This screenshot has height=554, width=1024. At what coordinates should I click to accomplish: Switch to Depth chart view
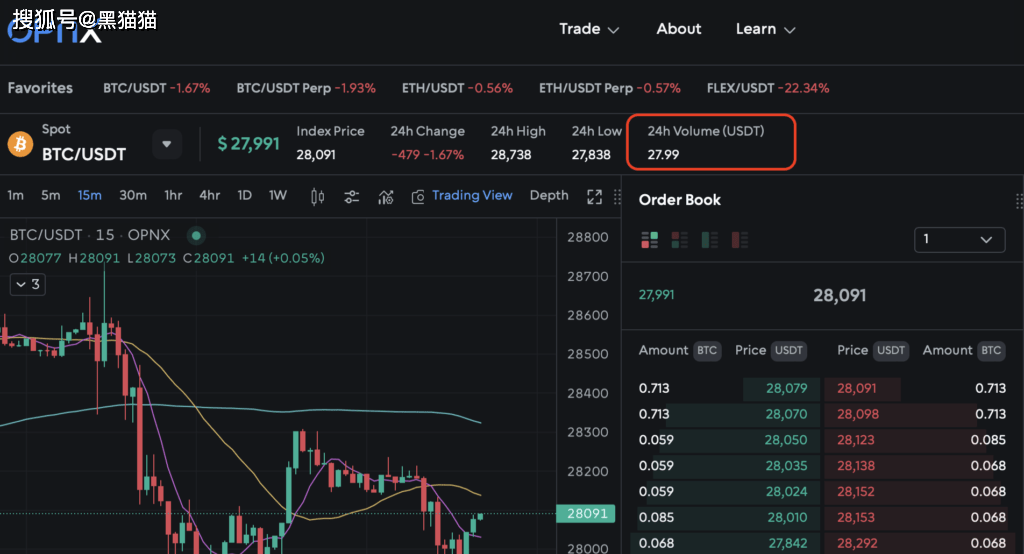point(549,195)
